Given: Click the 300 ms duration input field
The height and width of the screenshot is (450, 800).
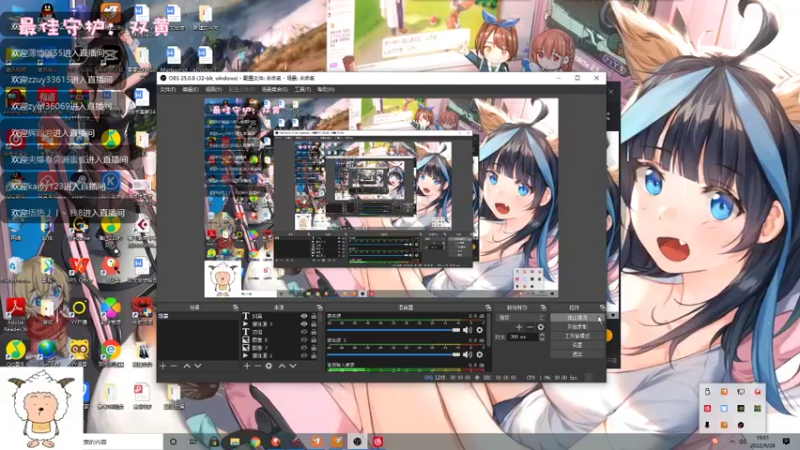Looking at the screenshot, I should point(522,337).
